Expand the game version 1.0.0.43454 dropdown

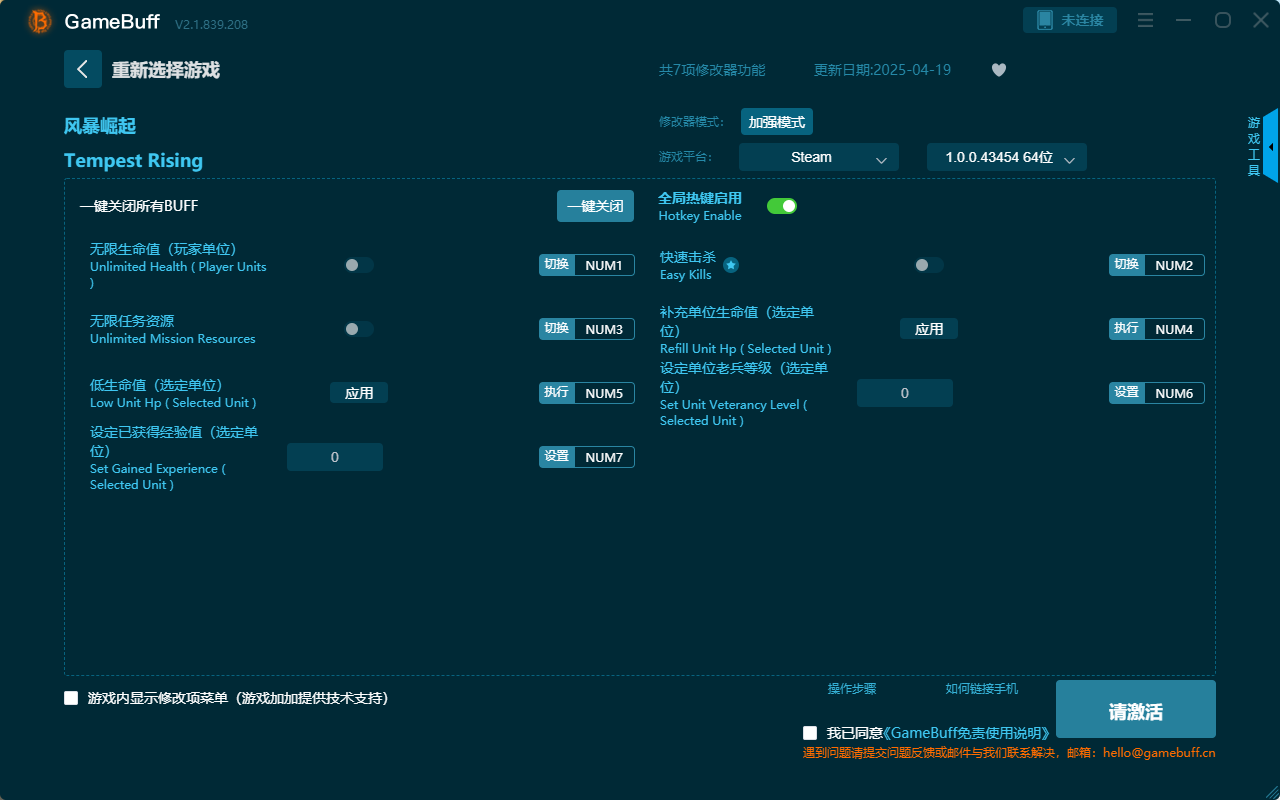tap(1006, 157)
